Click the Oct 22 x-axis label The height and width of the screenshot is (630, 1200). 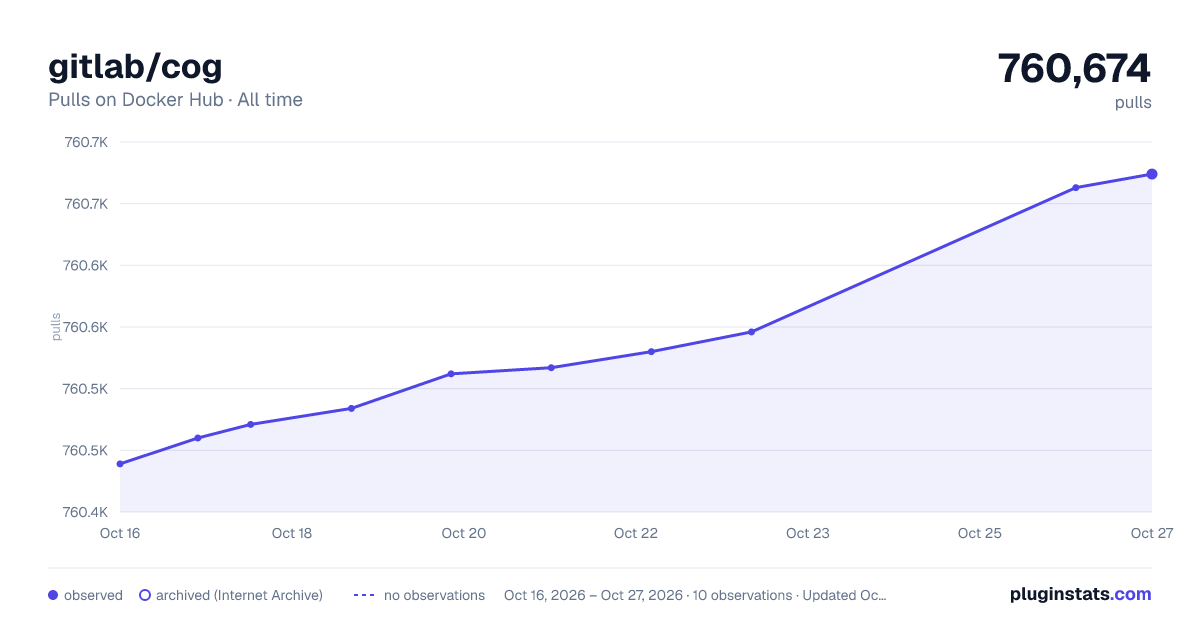pos(636,533)
